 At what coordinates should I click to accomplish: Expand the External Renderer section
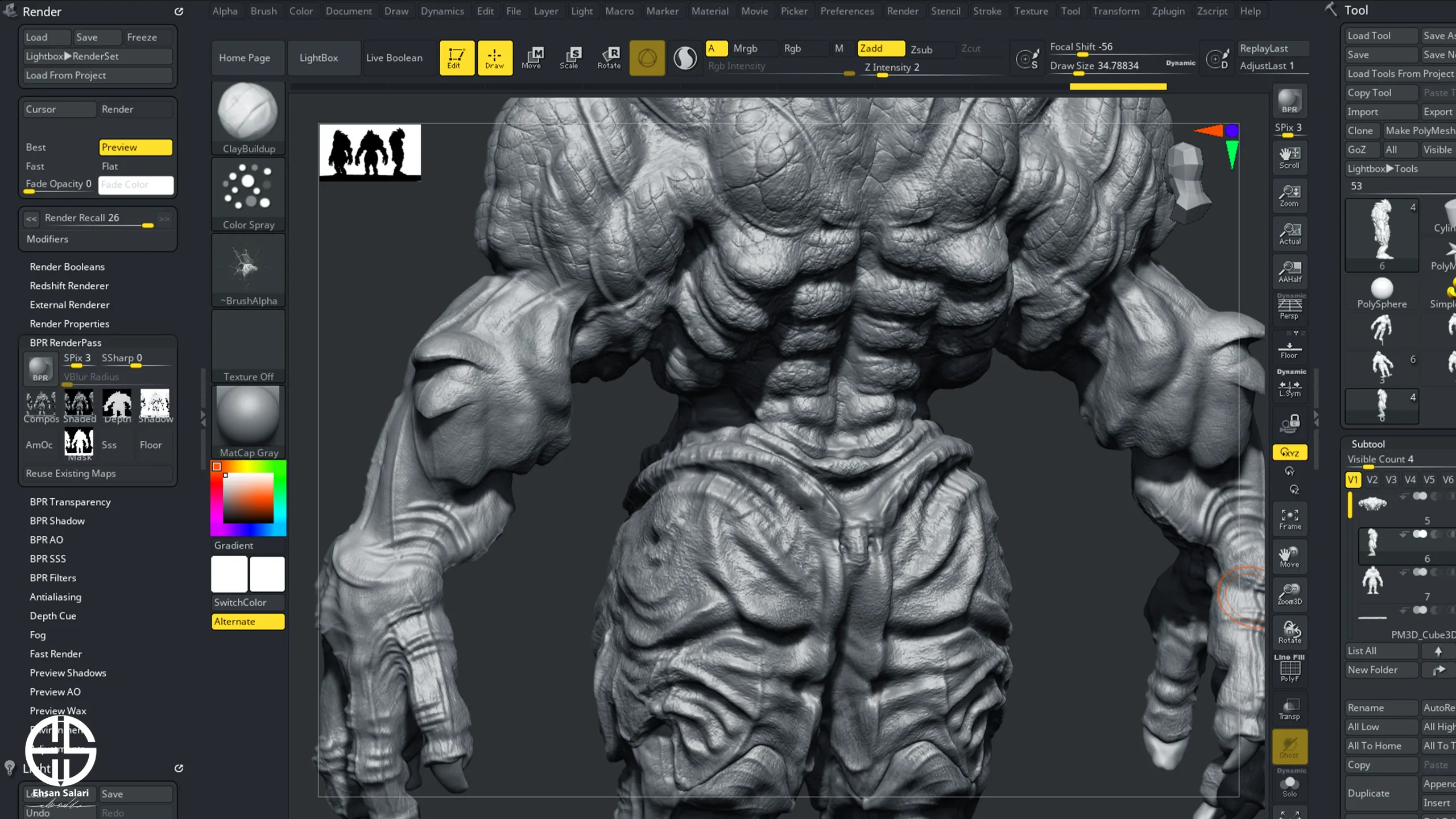pos(69,305)
